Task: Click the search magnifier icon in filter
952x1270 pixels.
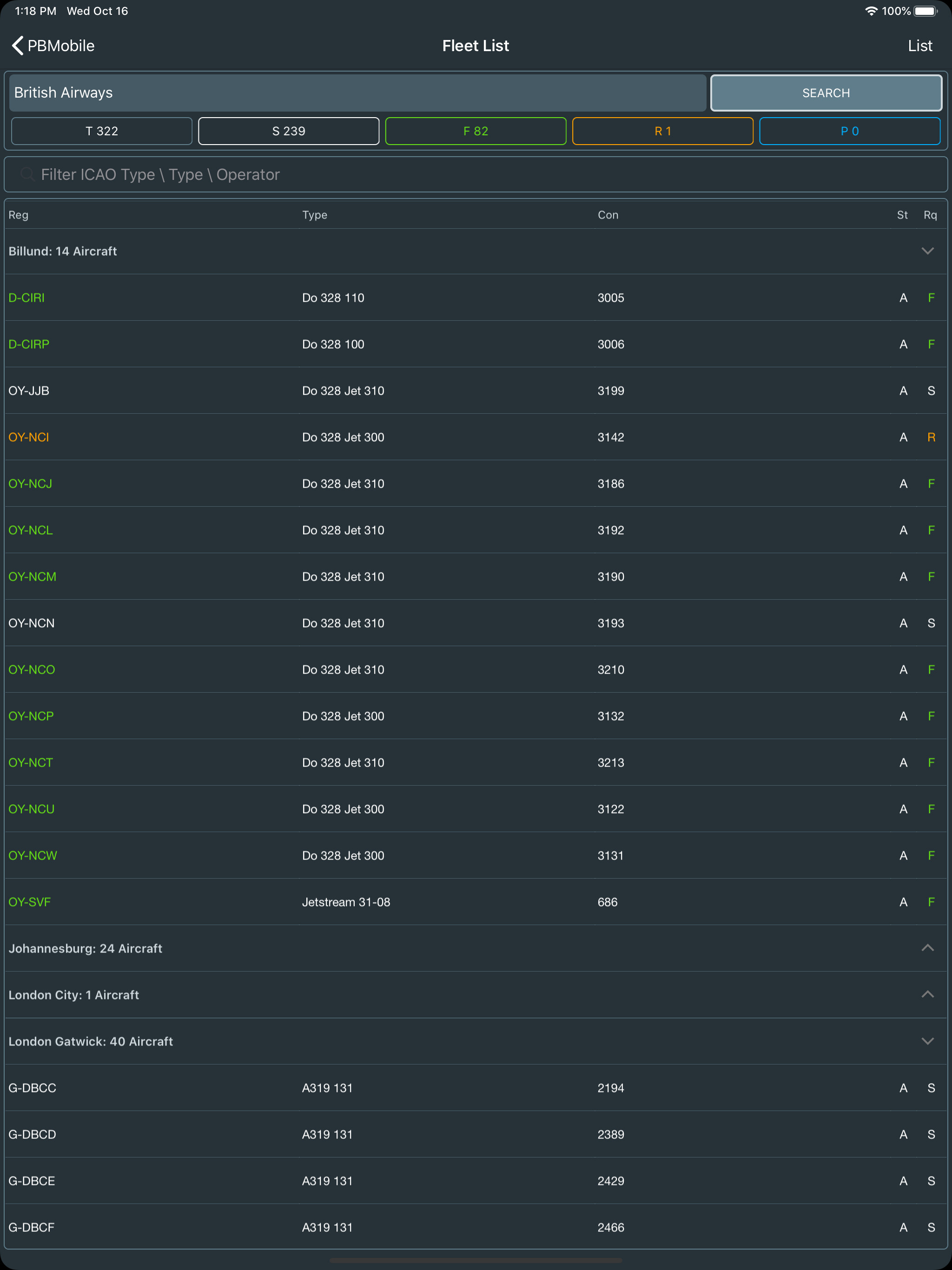Action: click(x=27, y=174)
